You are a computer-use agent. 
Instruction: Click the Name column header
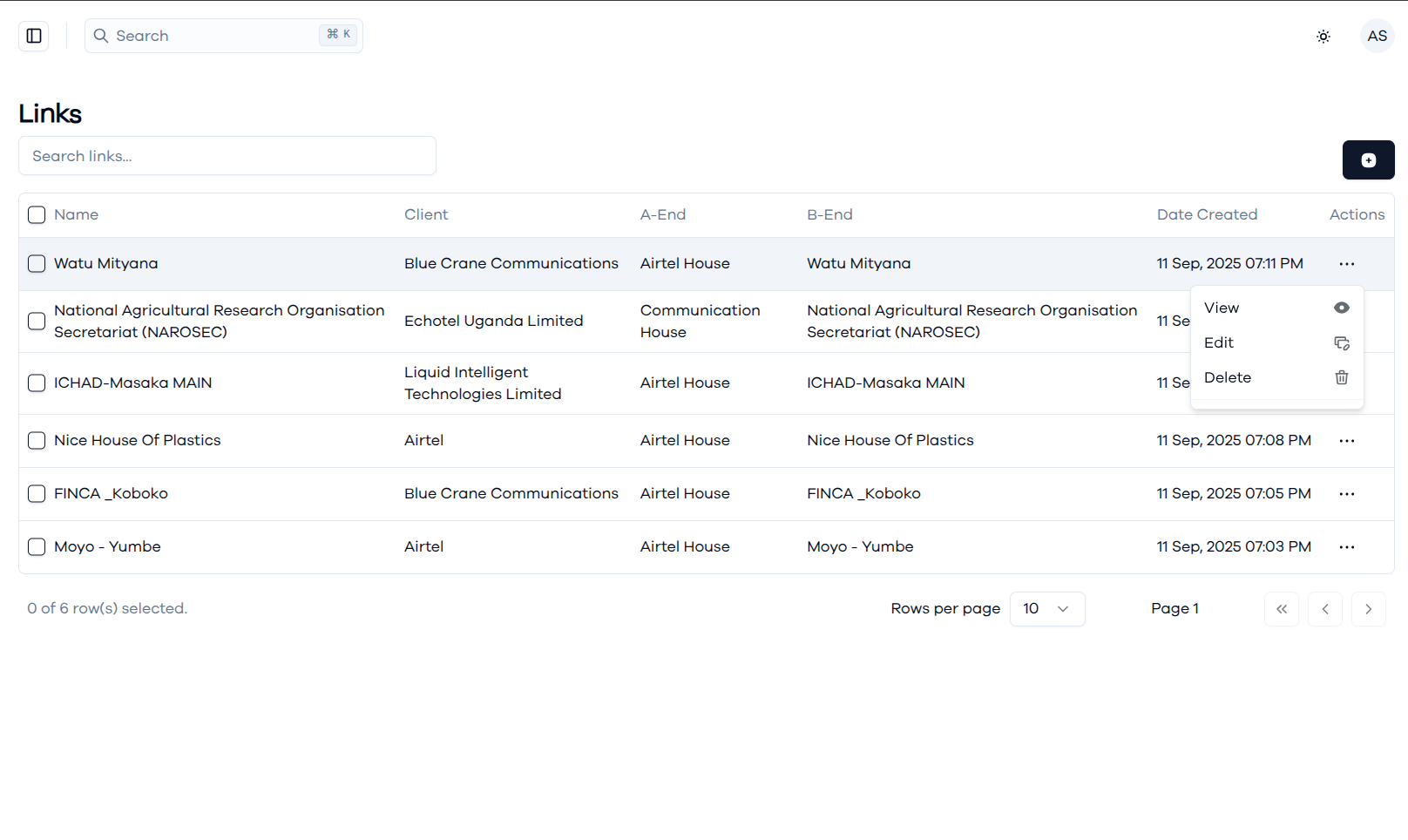click(76, 215)
